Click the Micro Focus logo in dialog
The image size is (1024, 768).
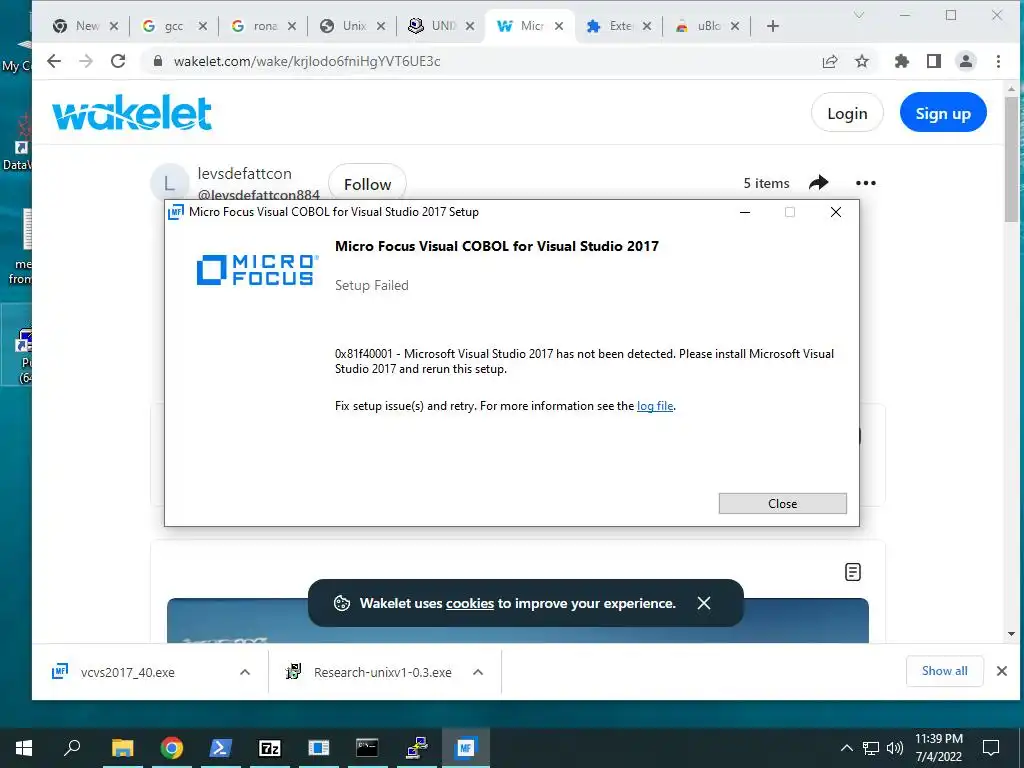[x=257, y=270]
